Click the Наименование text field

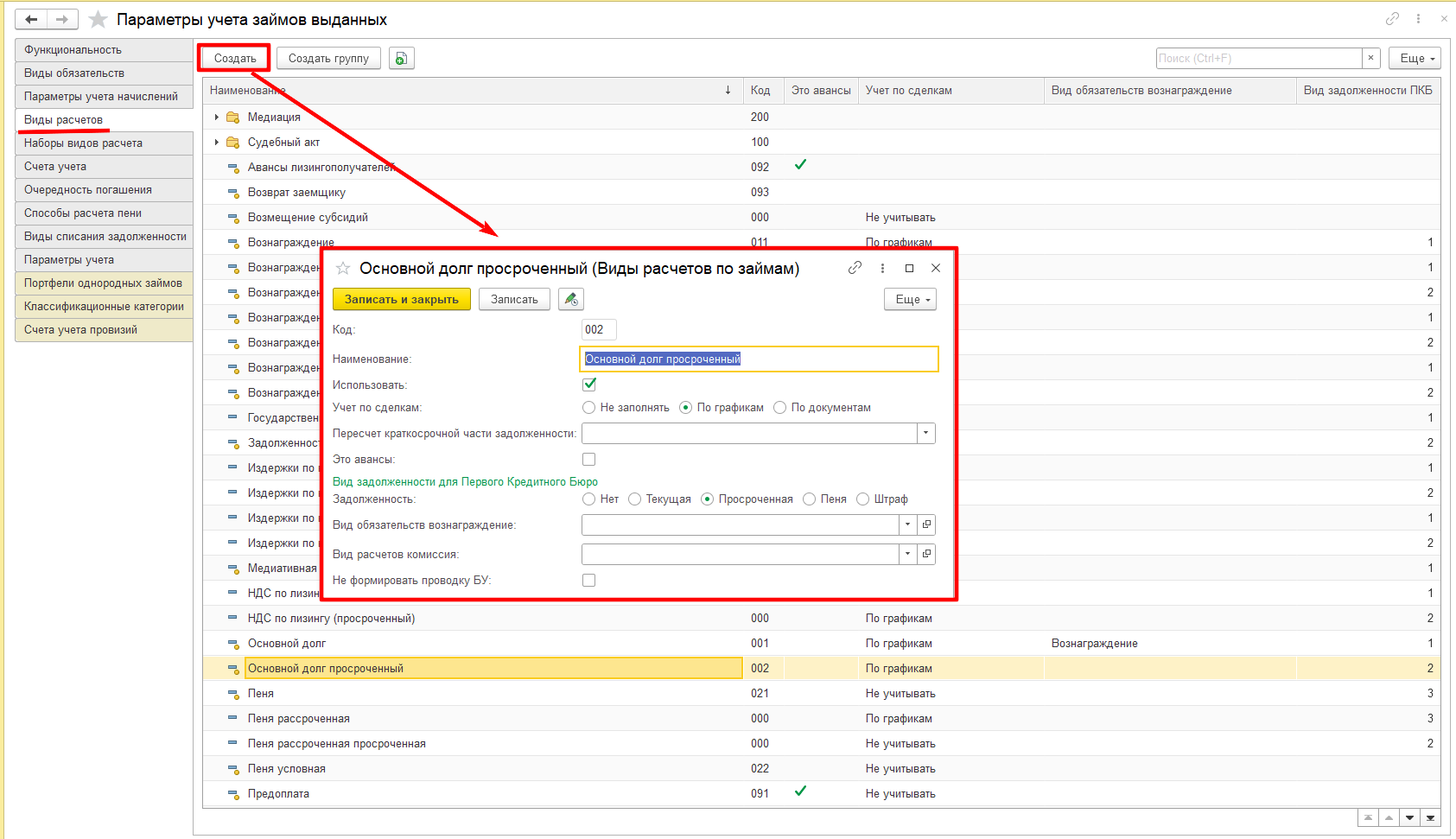pos(760,359)
